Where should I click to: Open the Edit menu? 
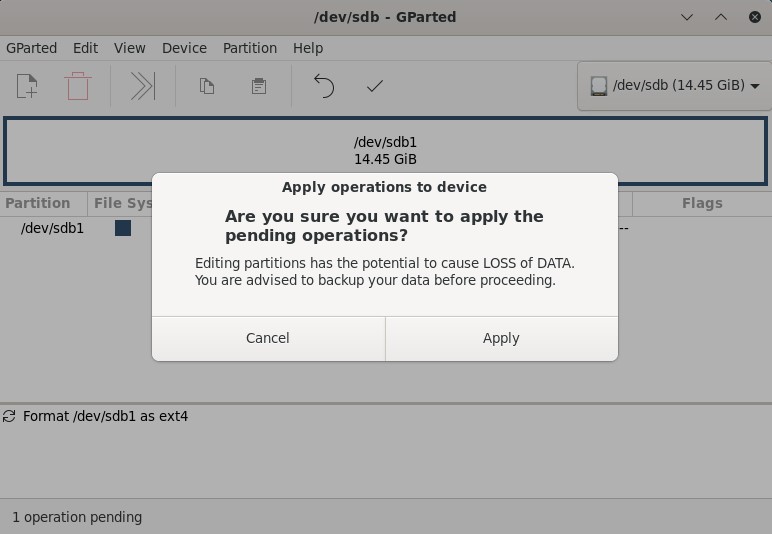85,48
